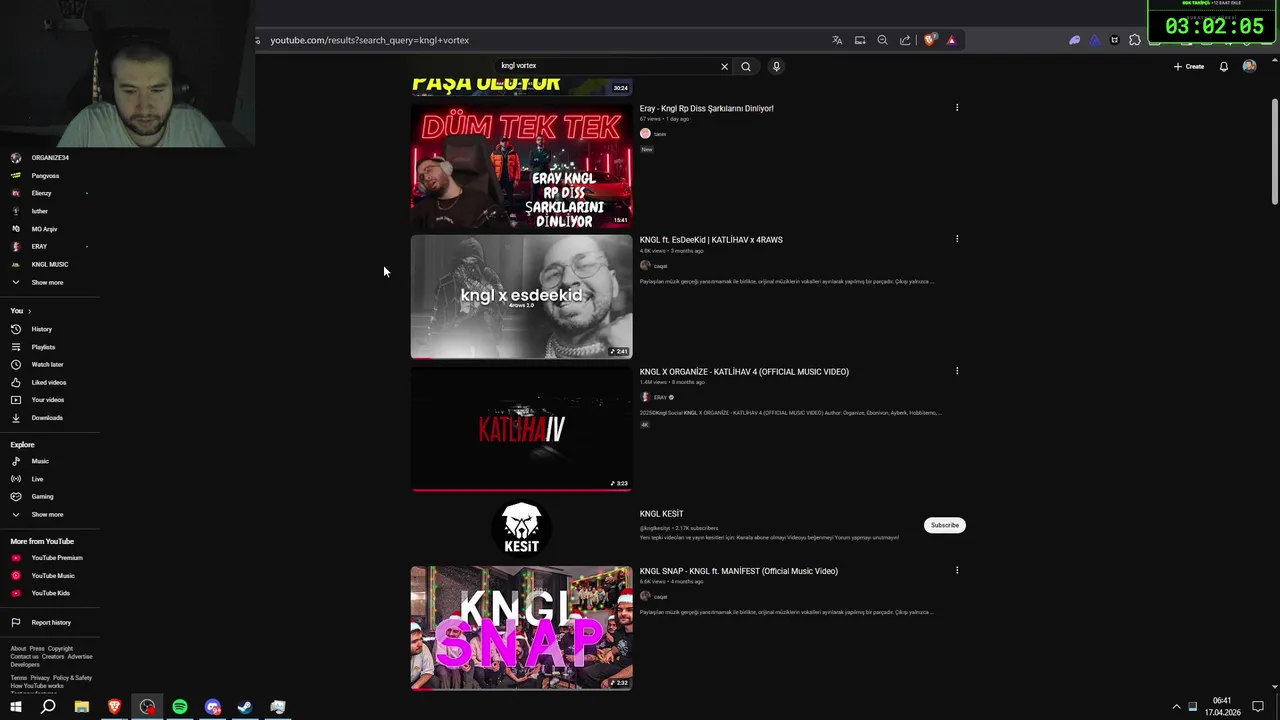
Task: Clear the search box with the X
Action: point(725,67)
